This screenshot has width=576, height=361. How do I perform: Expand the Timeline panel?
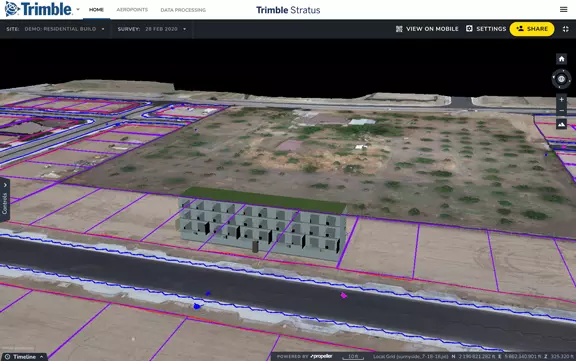click(x=24, y=357)
